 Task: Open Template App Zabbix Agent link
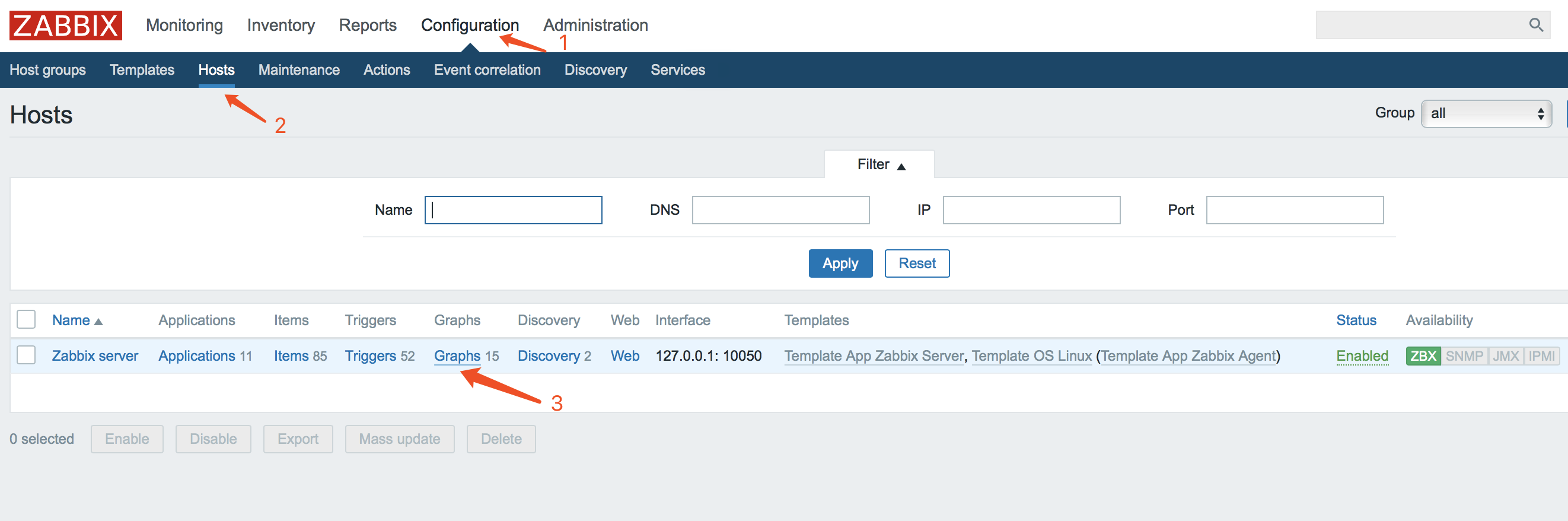click(x=1188, y=356)
